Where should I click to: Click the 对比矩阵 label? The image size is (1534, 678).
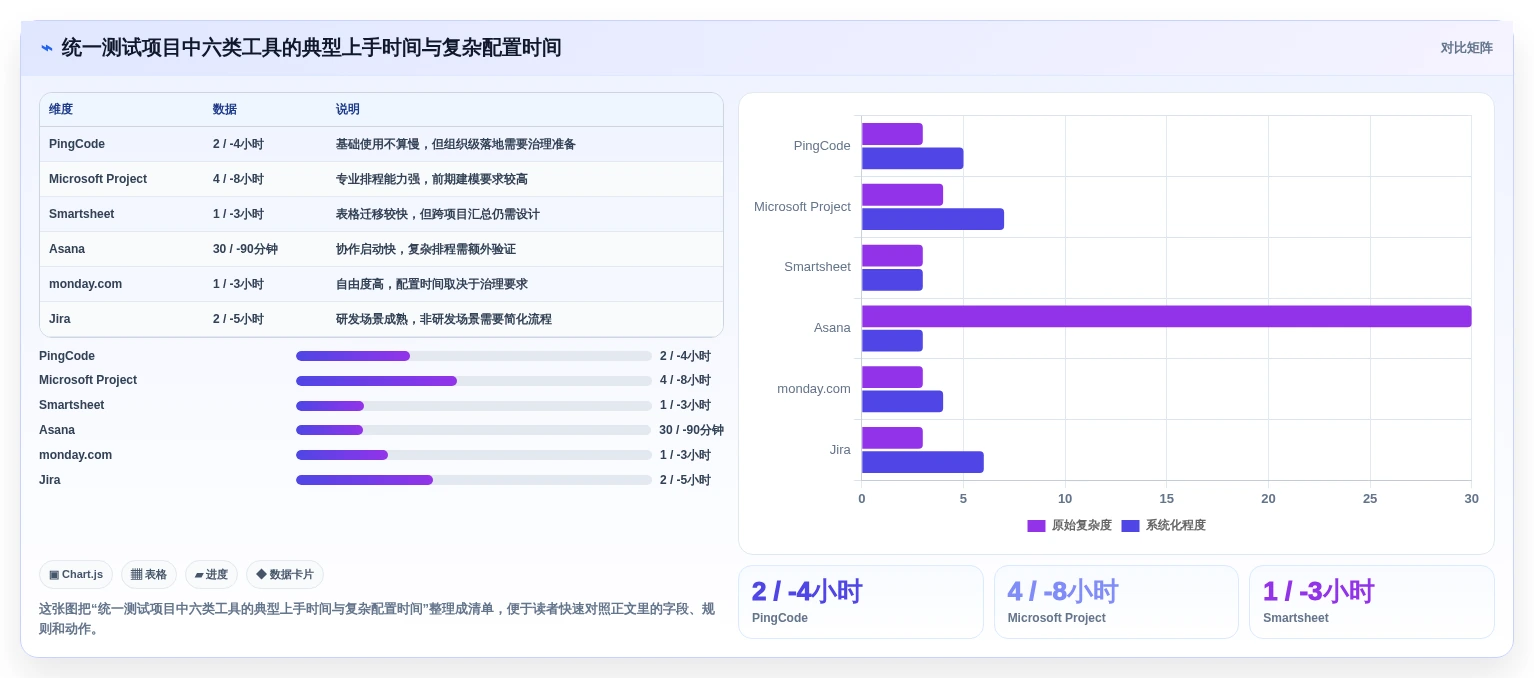click(1466, 48)
